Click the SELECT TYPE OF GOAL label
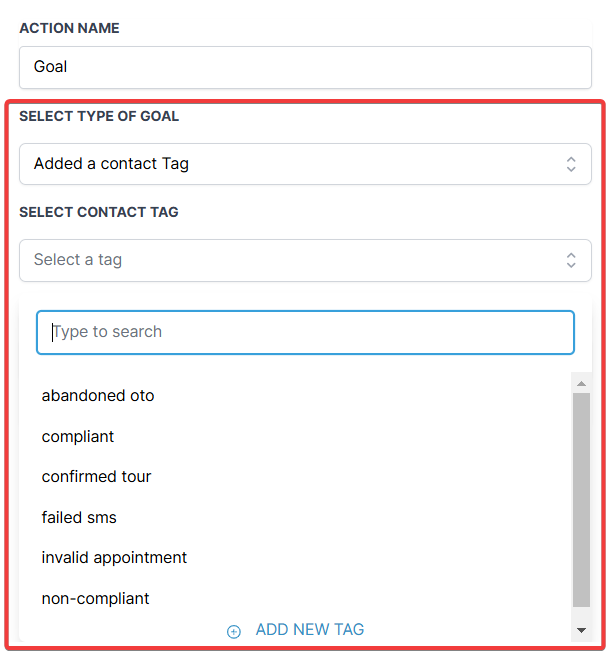This screenshot has height=654, width=615. pos(99,116)
